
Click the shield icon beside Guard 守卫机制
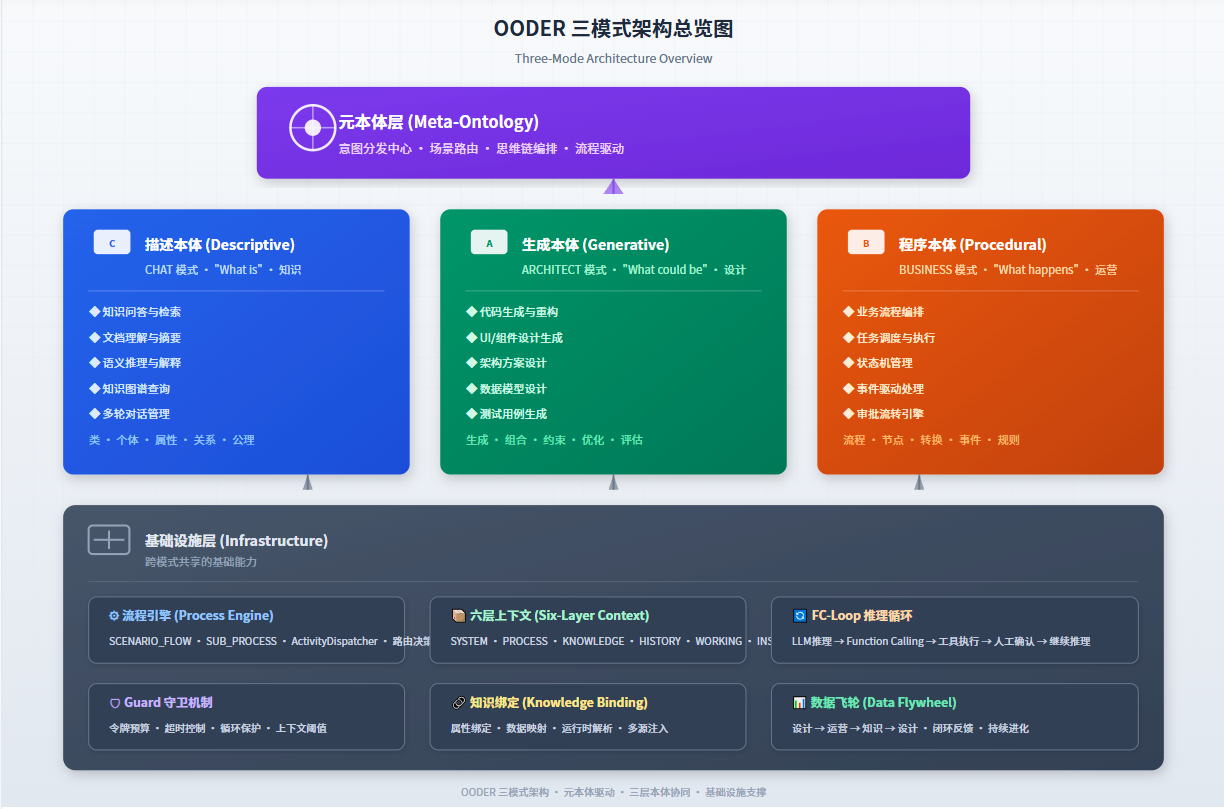click(115, 703)
